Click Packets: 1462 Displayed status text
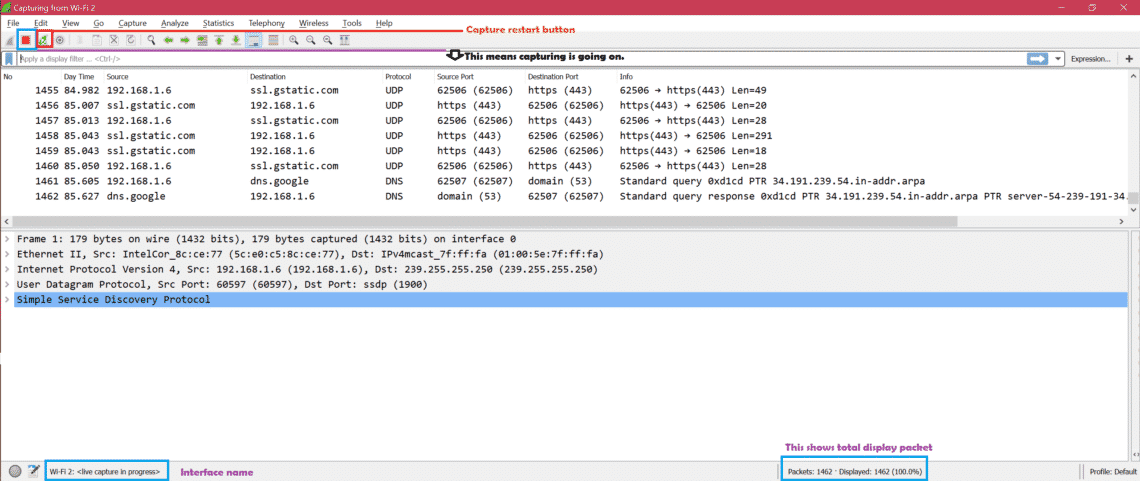Image resolution: width=1140 pixels, height=481 pixels. point(855,472)
